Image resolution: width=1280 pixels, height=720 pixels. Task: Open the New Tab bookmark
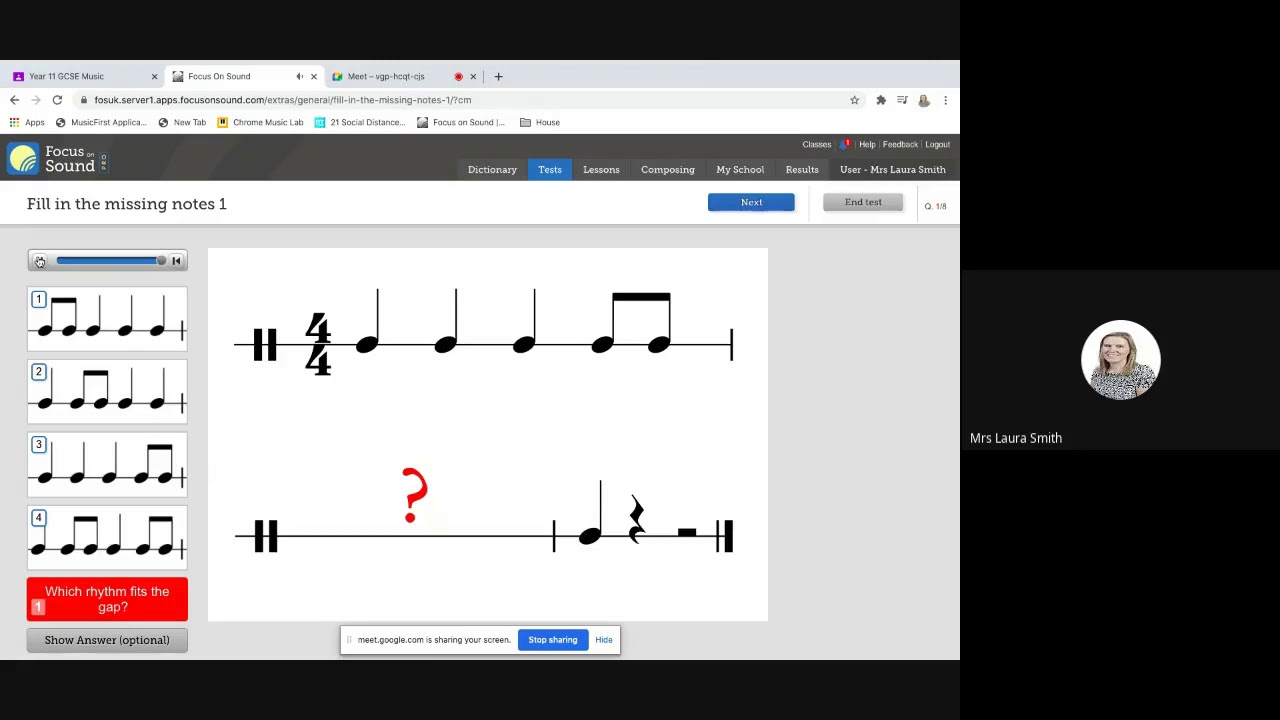click(182, 122)
